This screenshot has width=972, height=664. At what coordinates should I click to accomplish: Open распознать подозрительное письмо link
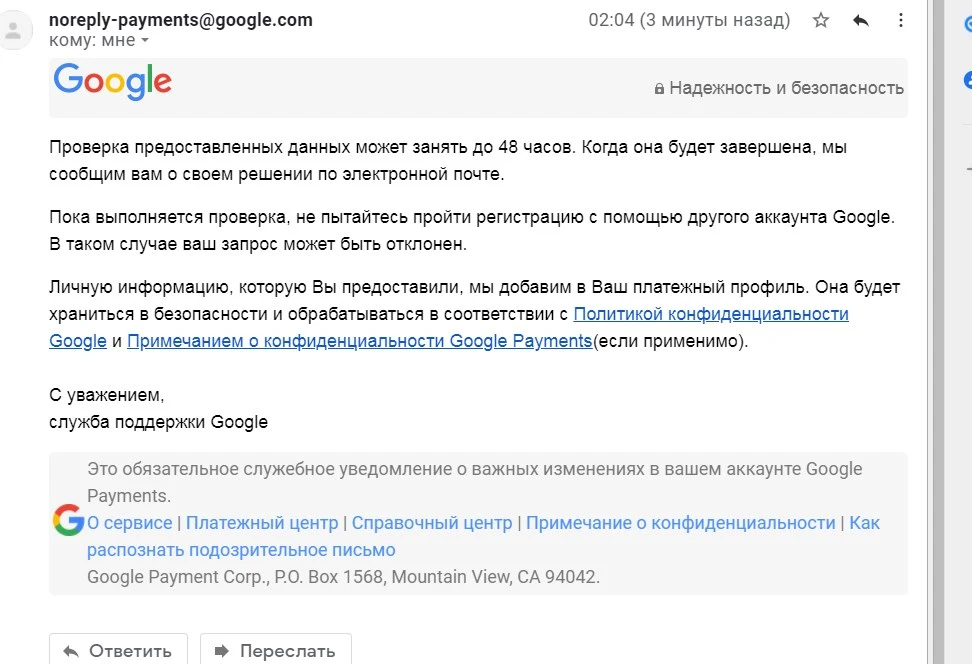point(241,550)
